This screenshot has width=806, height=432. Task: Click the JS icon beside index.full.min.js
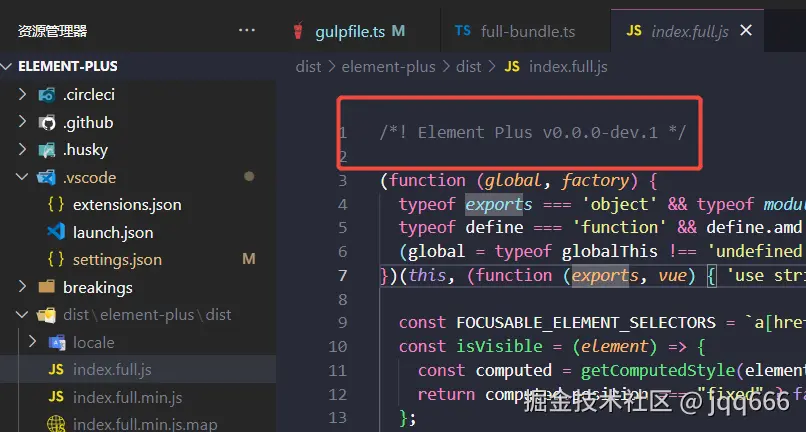click(x=56, y=397)
